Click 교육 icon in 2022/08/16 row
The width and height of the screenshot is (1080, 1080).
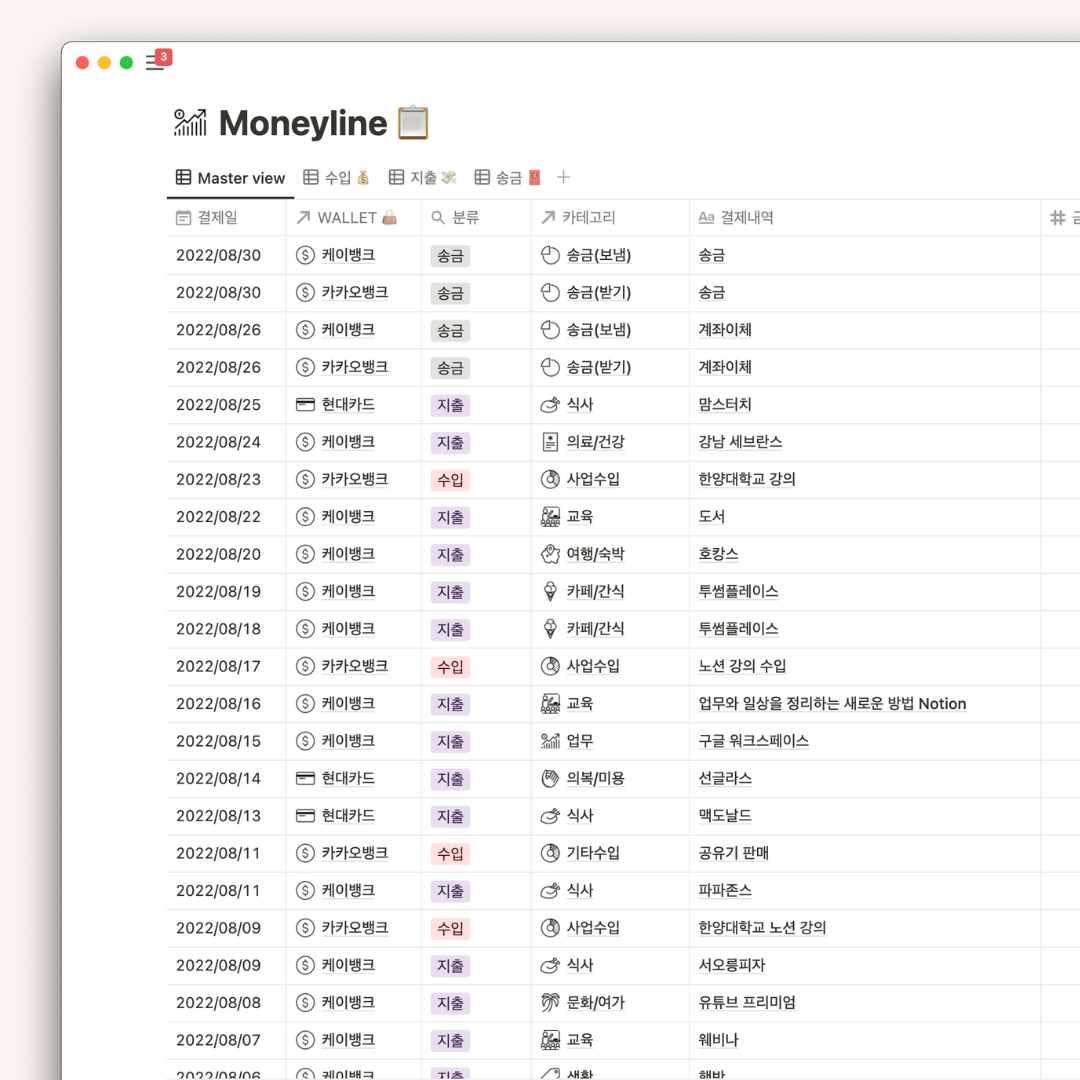coord(550,703)
